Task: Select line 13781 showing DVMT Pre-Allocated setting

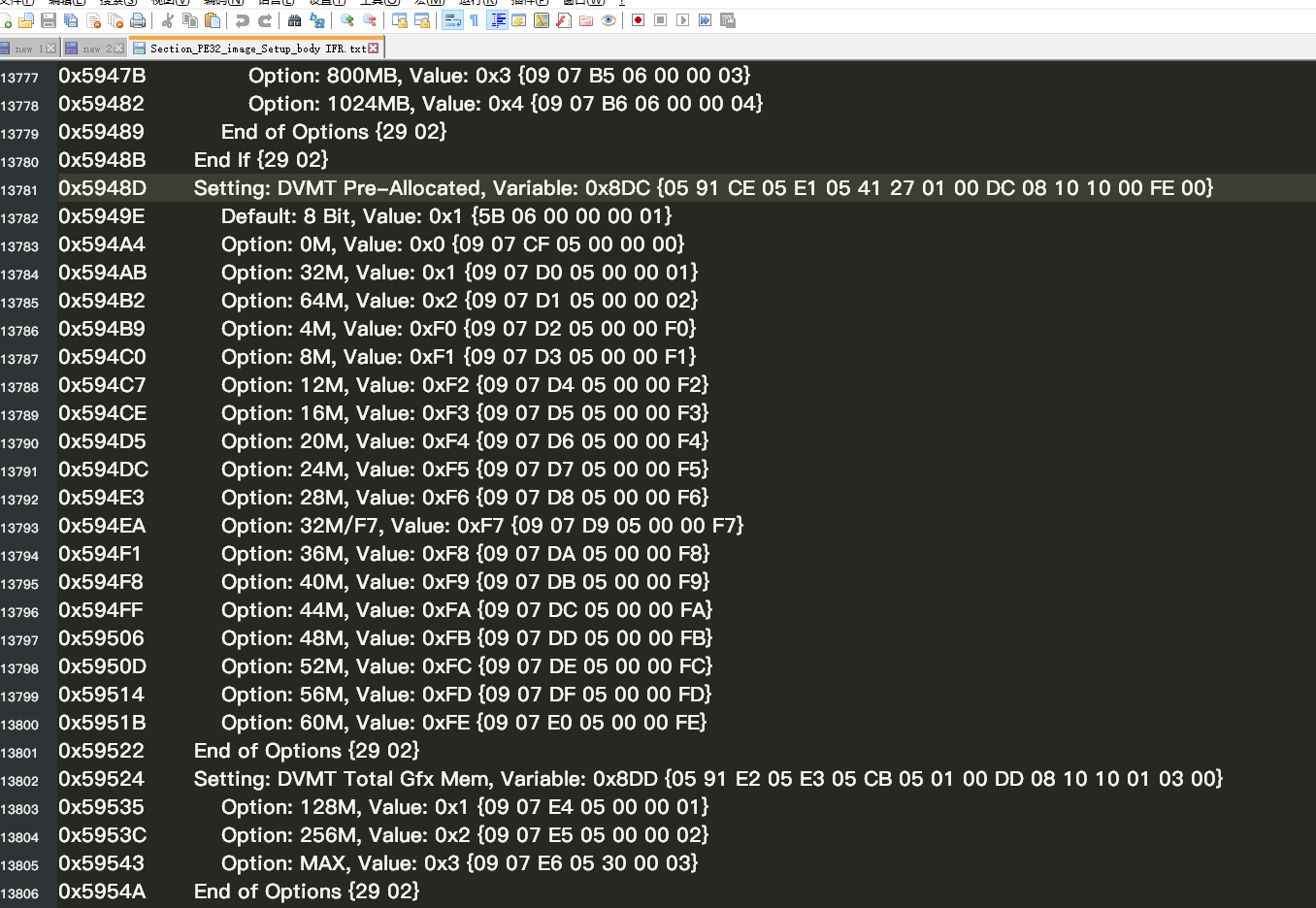Action: tap(582, 188)
